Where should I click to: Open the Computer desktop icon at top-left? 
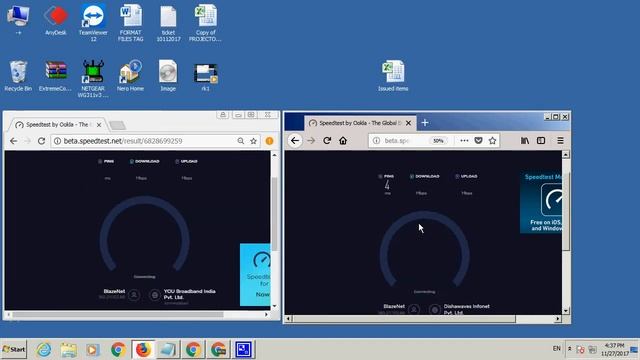coord(18,20)
